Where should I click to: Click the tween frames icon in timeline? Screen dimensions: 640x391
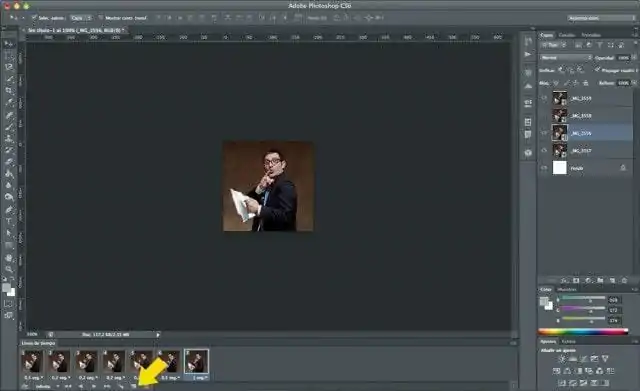click(120, 386)
